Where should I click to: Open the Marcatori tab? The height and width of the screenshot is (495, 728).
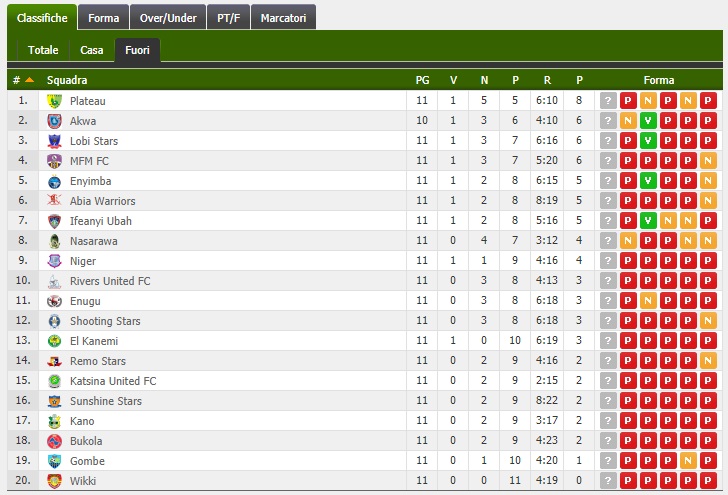click(x=283, y=18)
